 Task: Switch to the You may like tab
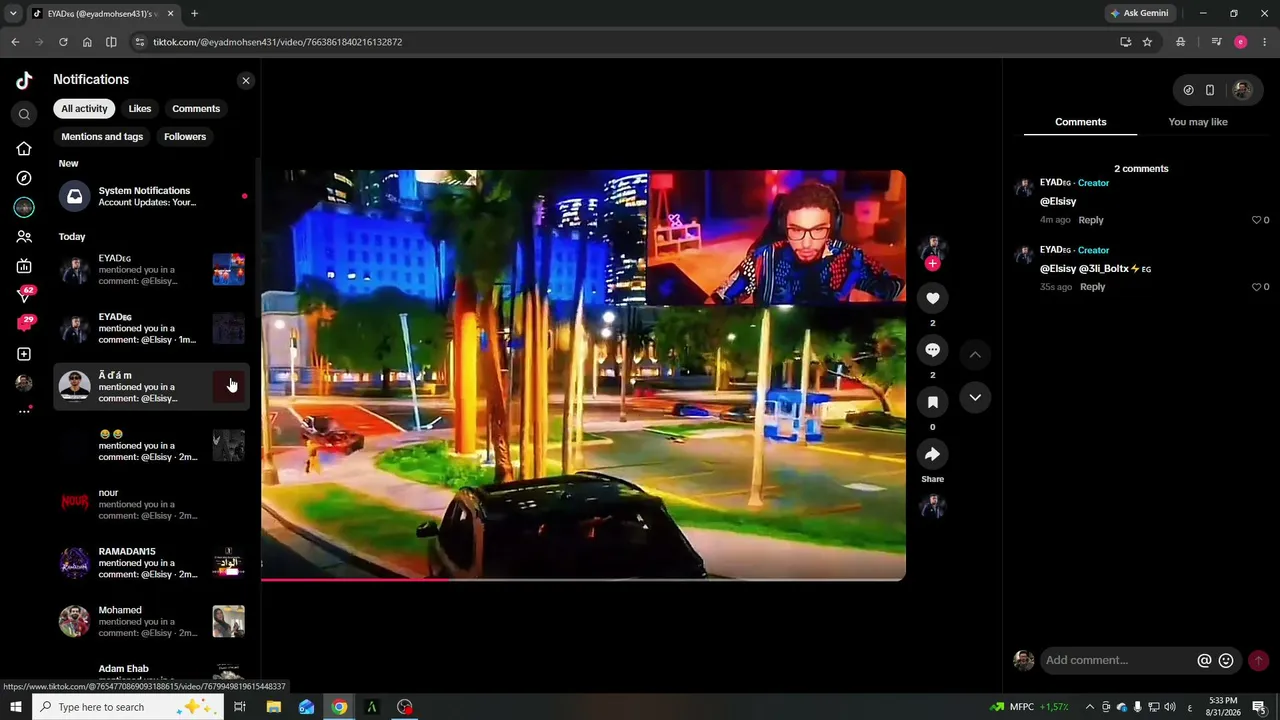pos(1198,122)
